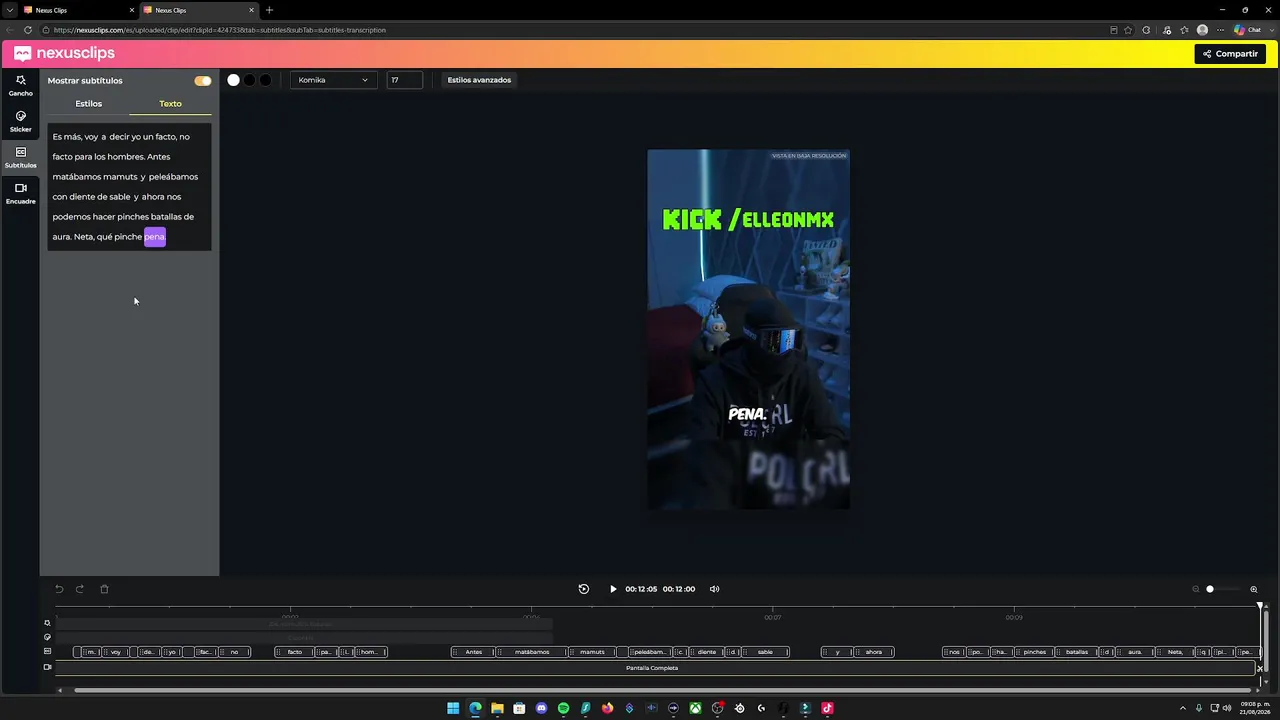Zoom in the timeline
Screen dimensions: 1280x720
pos(1254,589)
